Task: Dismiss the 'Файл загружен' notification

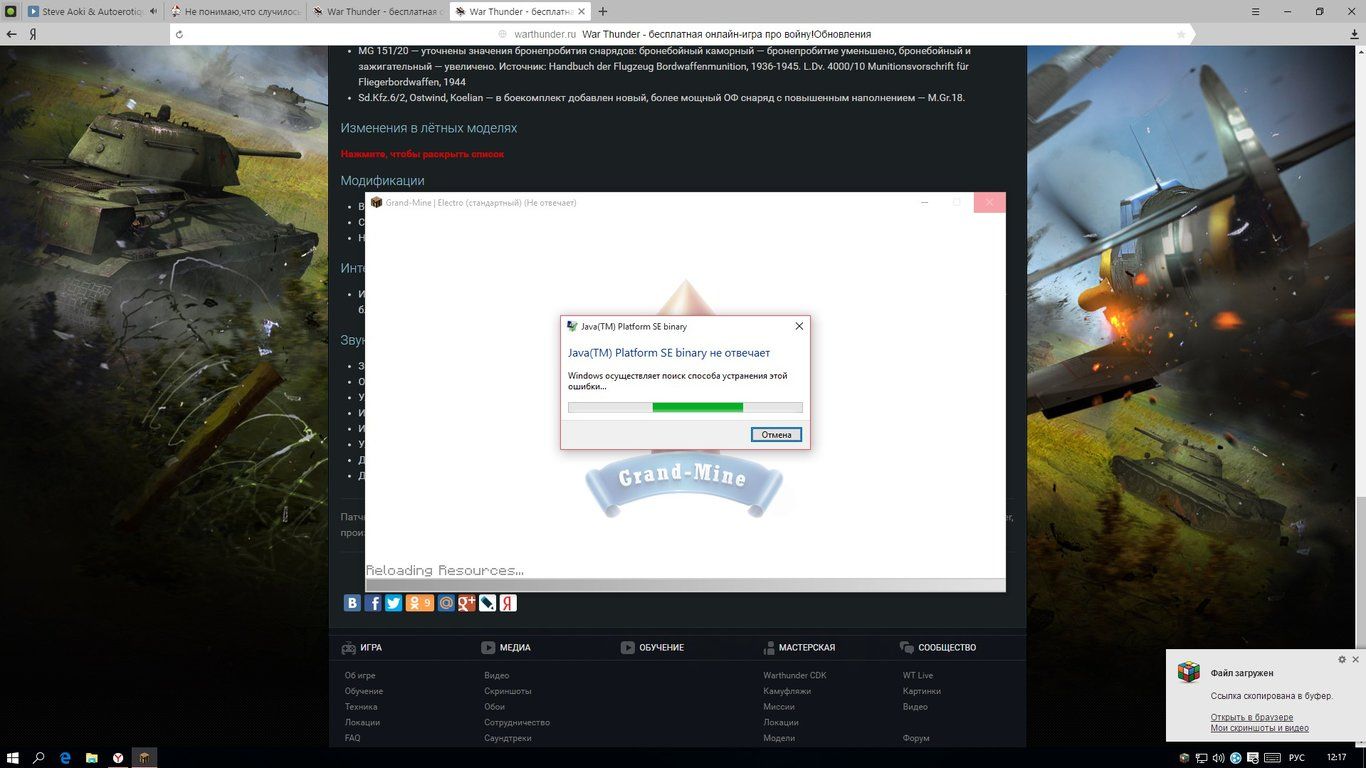Action: [x=1356, y=660]
